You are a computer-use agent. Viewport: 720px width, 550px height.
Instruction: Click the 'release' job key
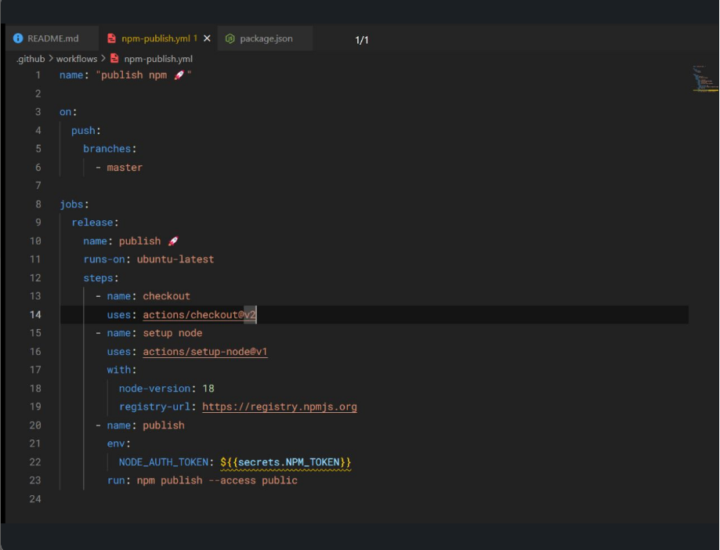tap(92, 223)
